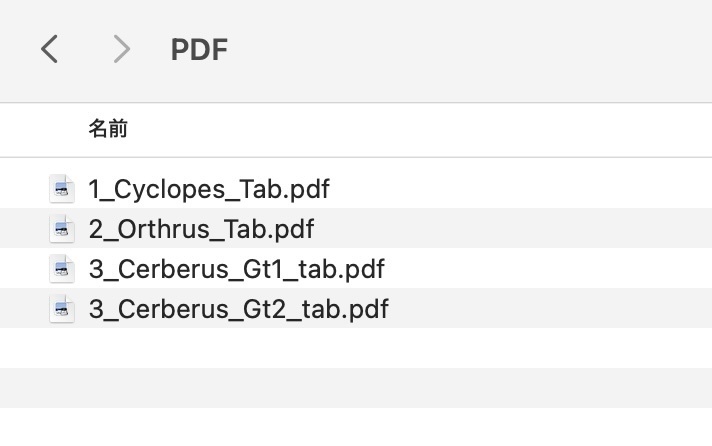712x446 pixels.
Task: Click the PDF folder title in toolbar
Action: pyautogui.click(x=199, y=49)
